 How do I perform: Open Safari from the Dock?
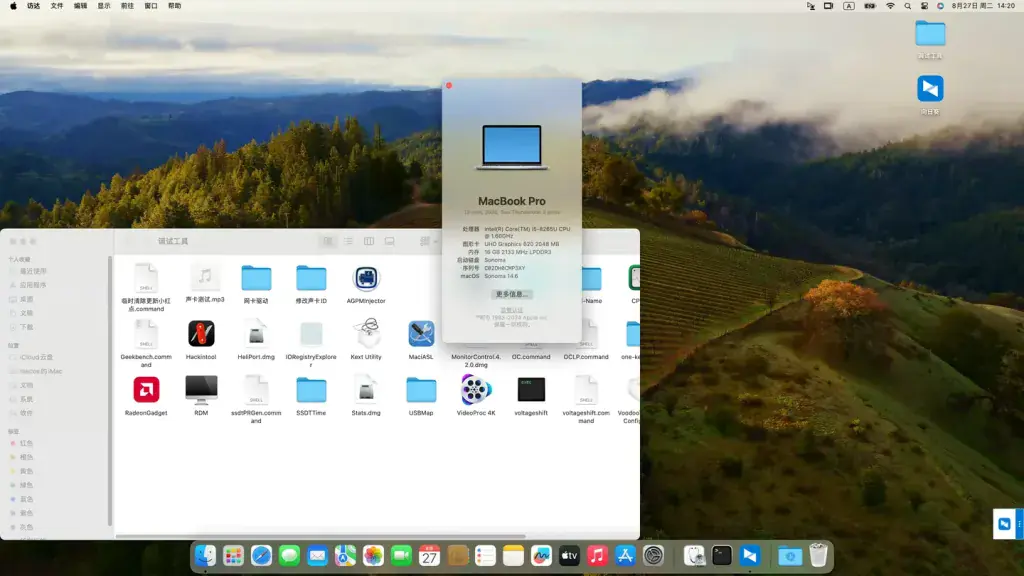click(x=261, y=556)
